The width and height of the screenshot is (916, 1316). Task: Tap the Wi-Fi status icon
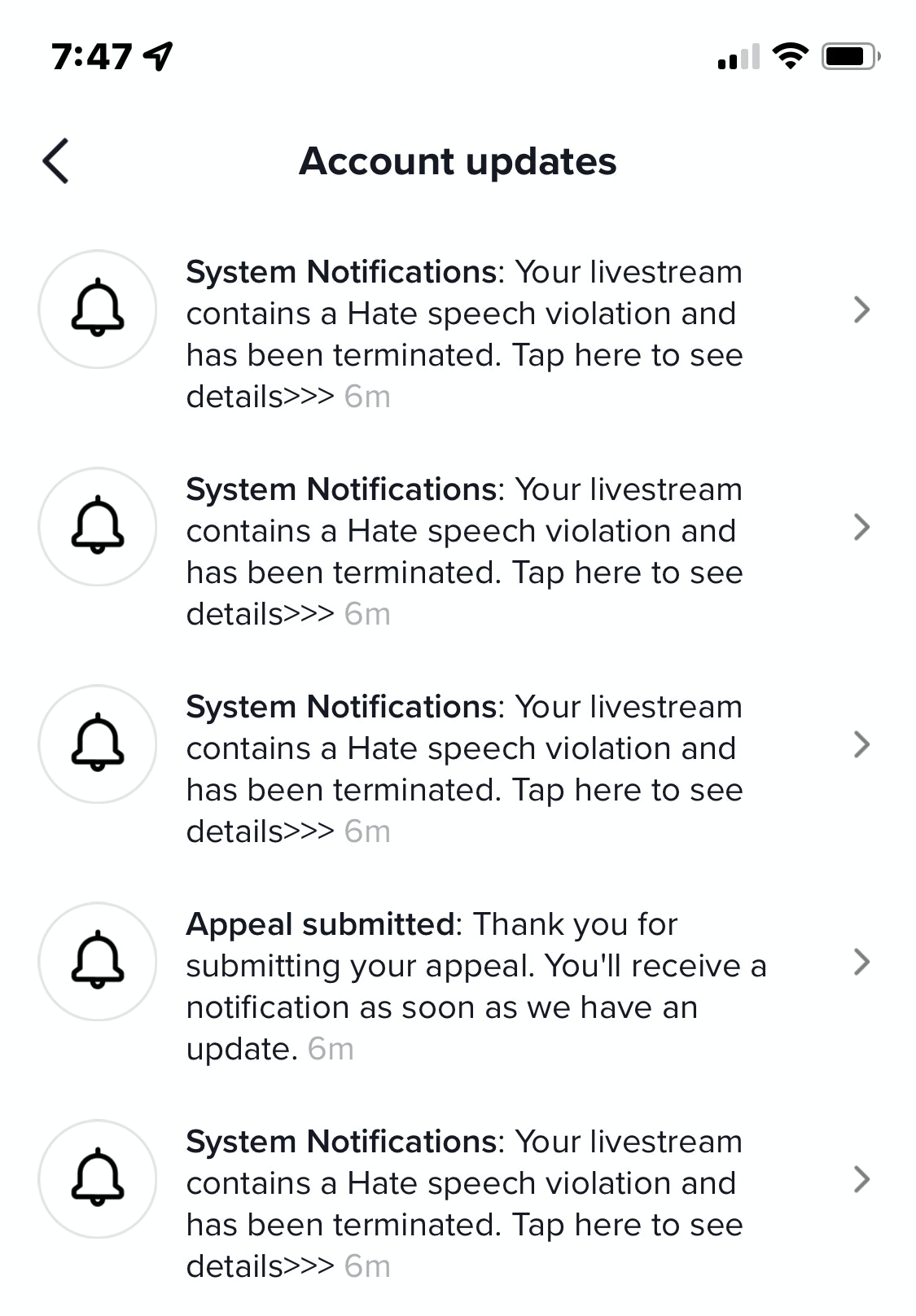pyautogui.click(x=789, y=56)
